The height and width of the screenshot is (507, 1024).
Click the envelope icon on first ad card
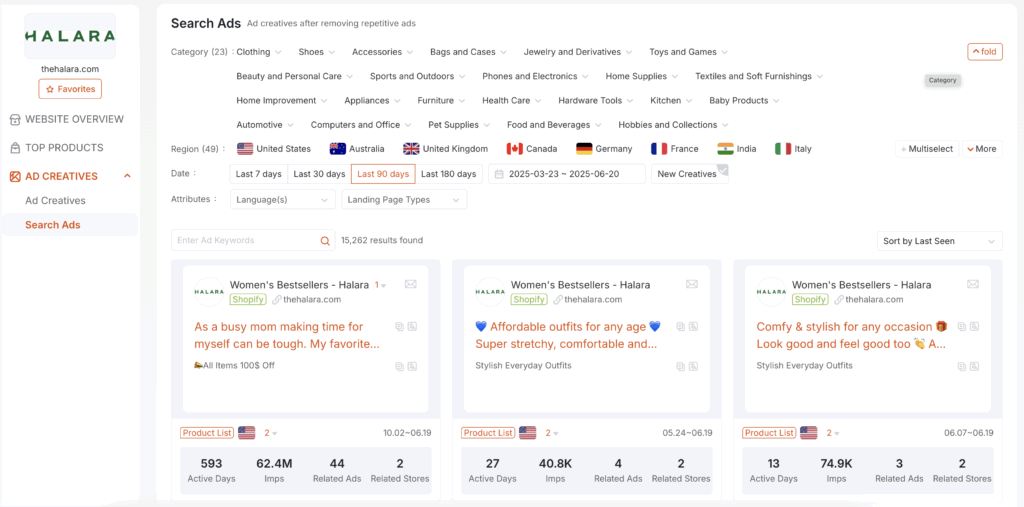411,284
